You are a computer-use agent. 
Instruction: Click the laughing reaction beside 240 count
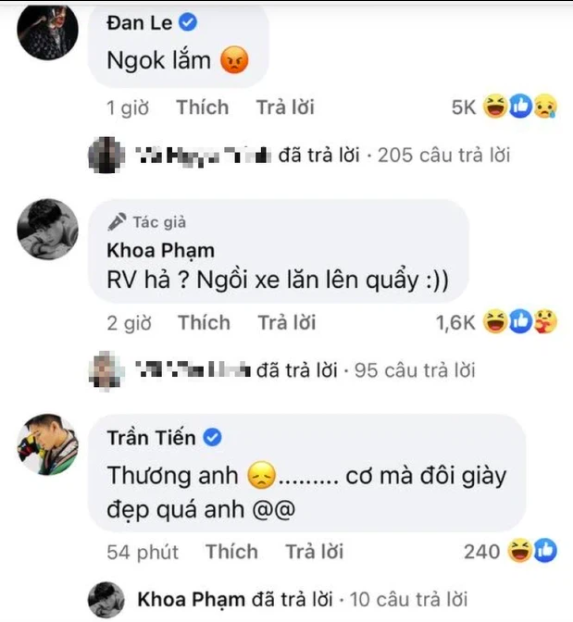click(520, 551)
